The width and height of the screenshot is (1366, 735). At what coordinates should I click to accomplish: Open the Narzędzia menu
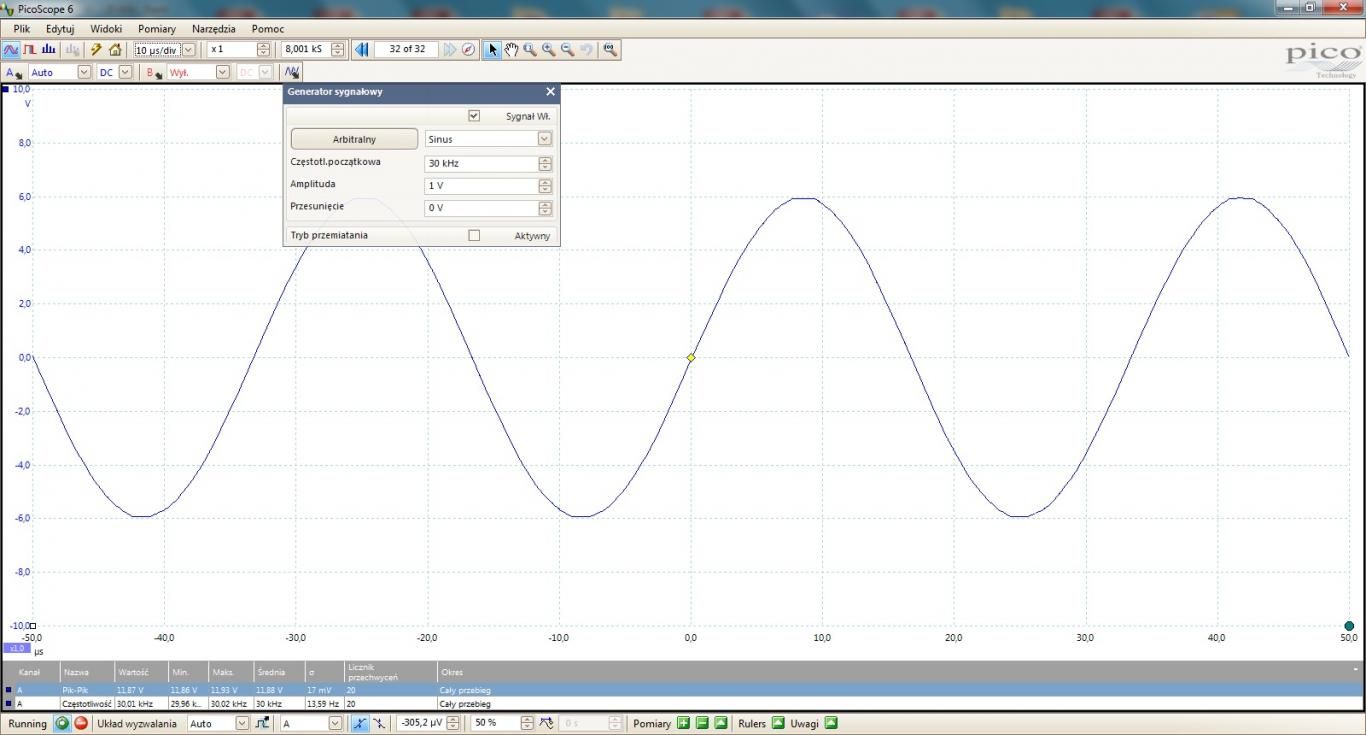pyautogui.click(x=214, y=29)
